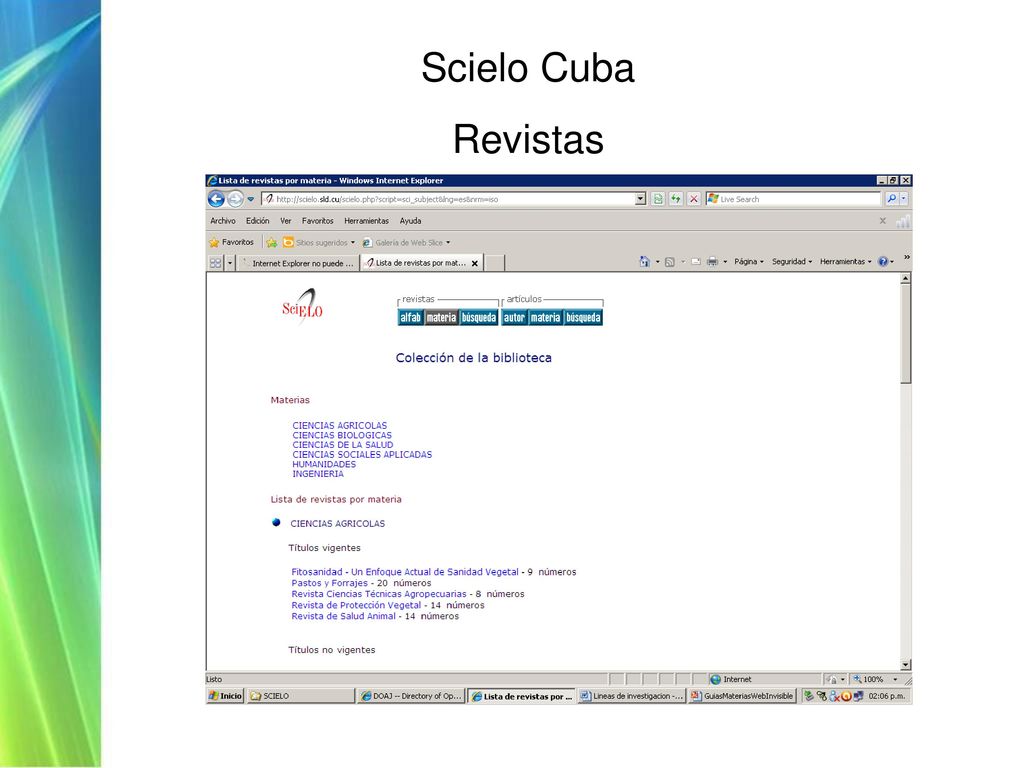Click the RSS feeds icon
The width and height of the screenshot is (1024, 768).
coord(669,262)
